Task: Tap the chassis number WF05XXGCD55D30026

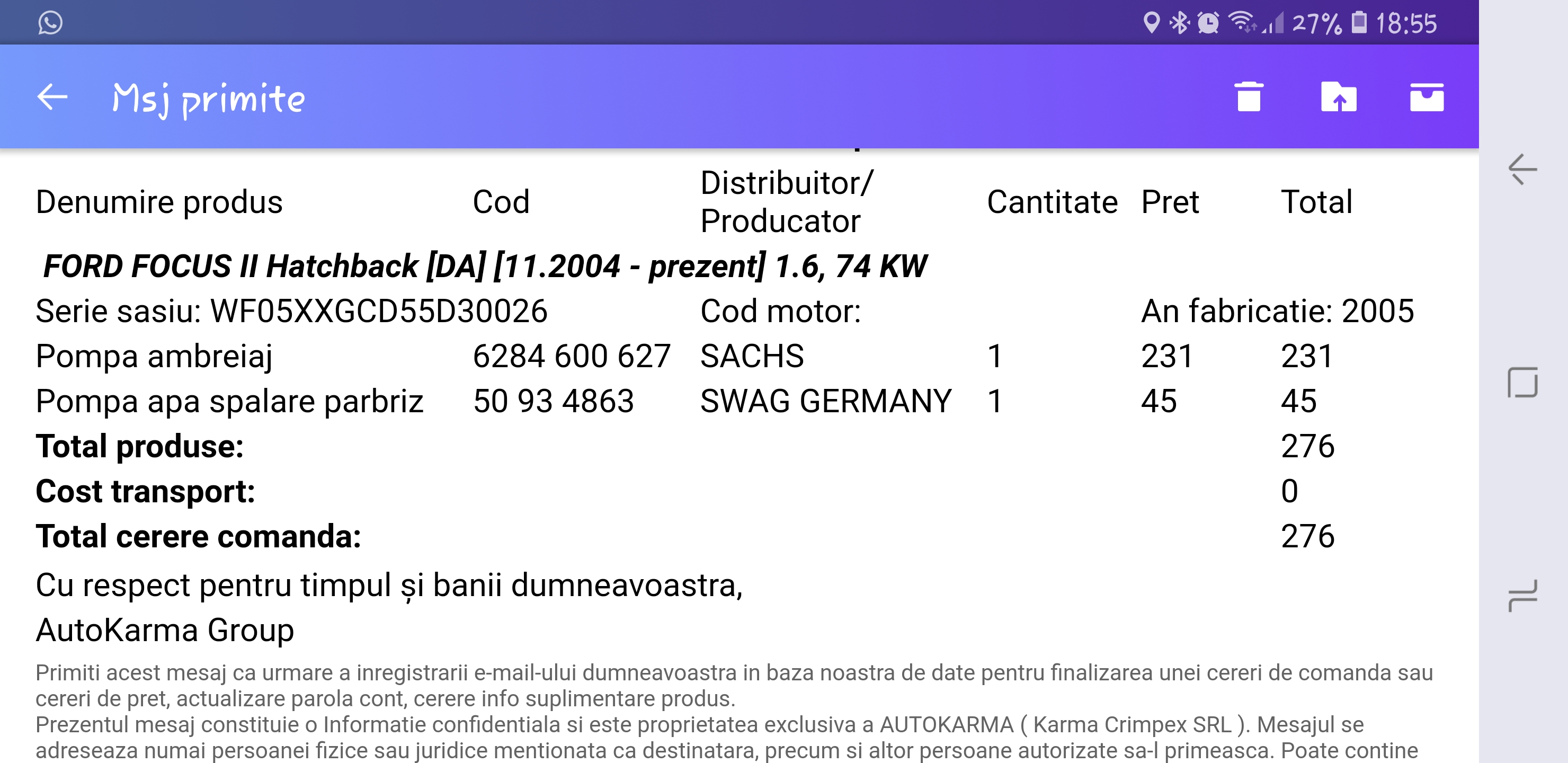Action: [378, 311]
